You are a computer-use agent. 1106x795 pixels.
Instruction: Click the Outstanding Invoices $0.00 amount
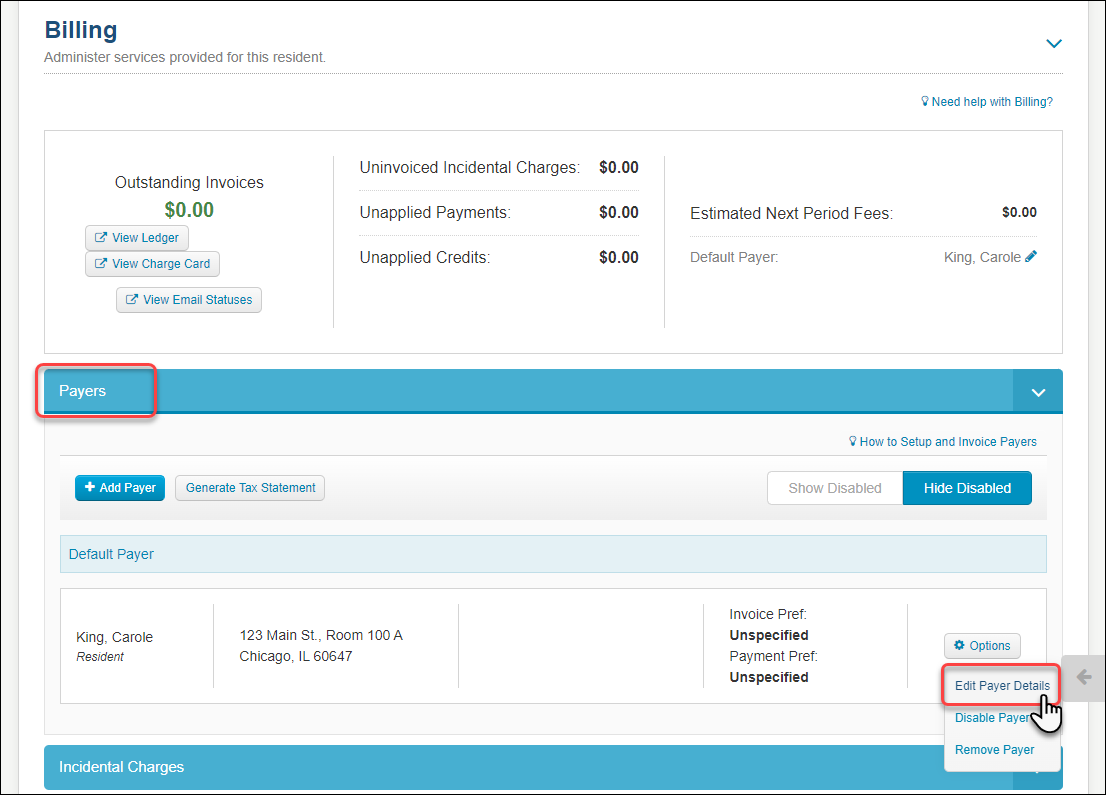[x=189, y=210]
